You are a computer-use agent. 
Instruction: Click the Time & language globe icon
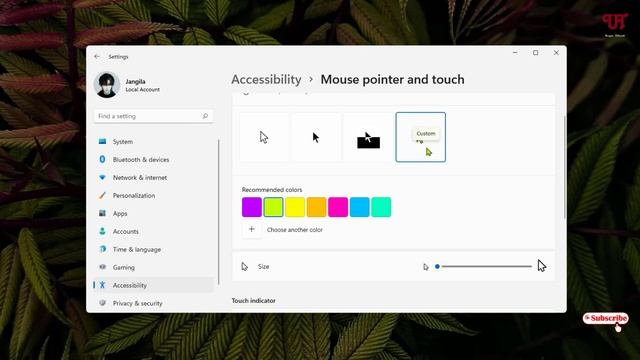pos(102,249)
